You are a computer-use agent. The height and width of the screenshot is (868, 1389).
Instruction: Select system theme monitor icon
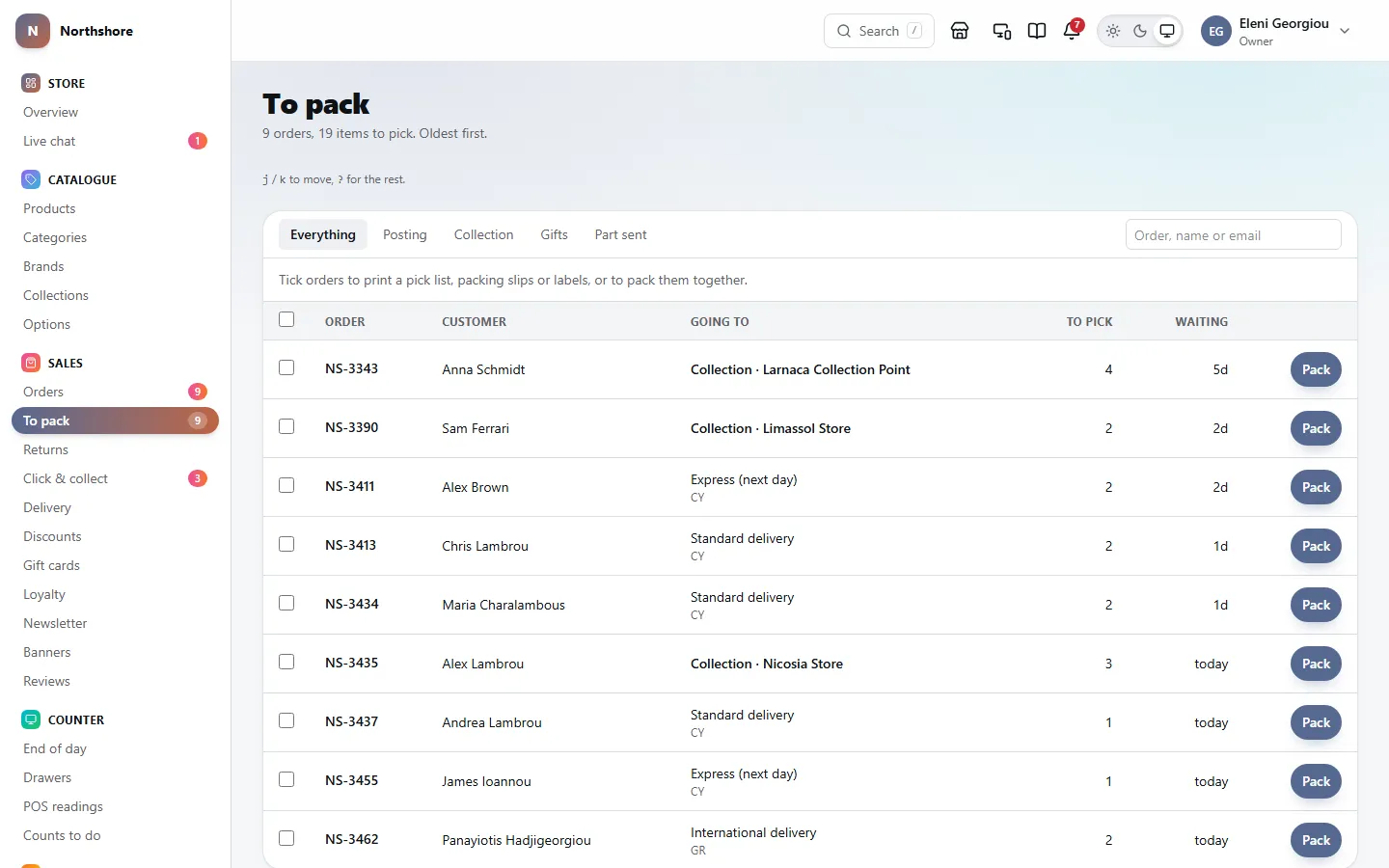click(1167, 31)
